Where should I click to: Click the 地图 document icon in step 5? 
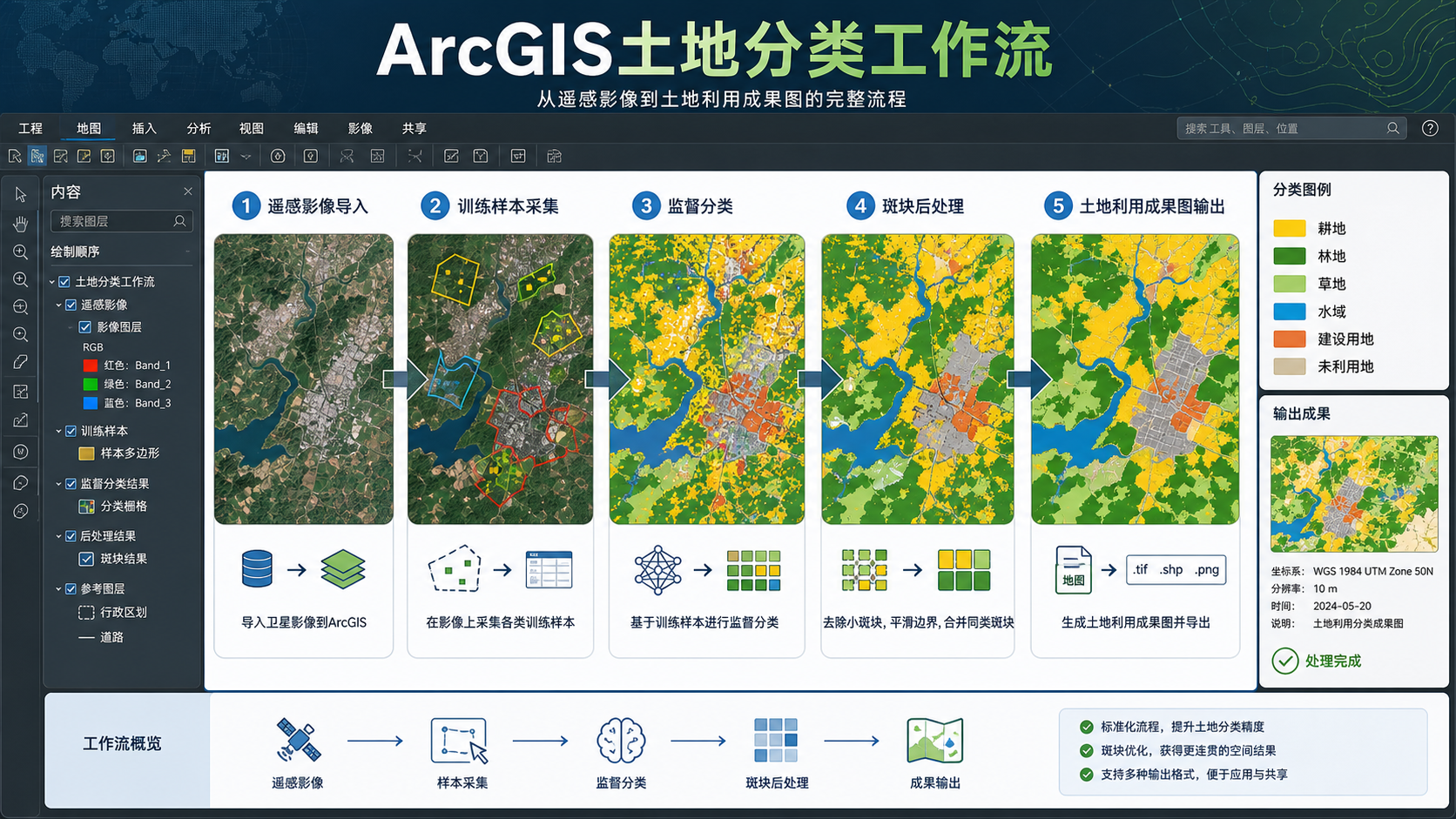[1073, 570]
